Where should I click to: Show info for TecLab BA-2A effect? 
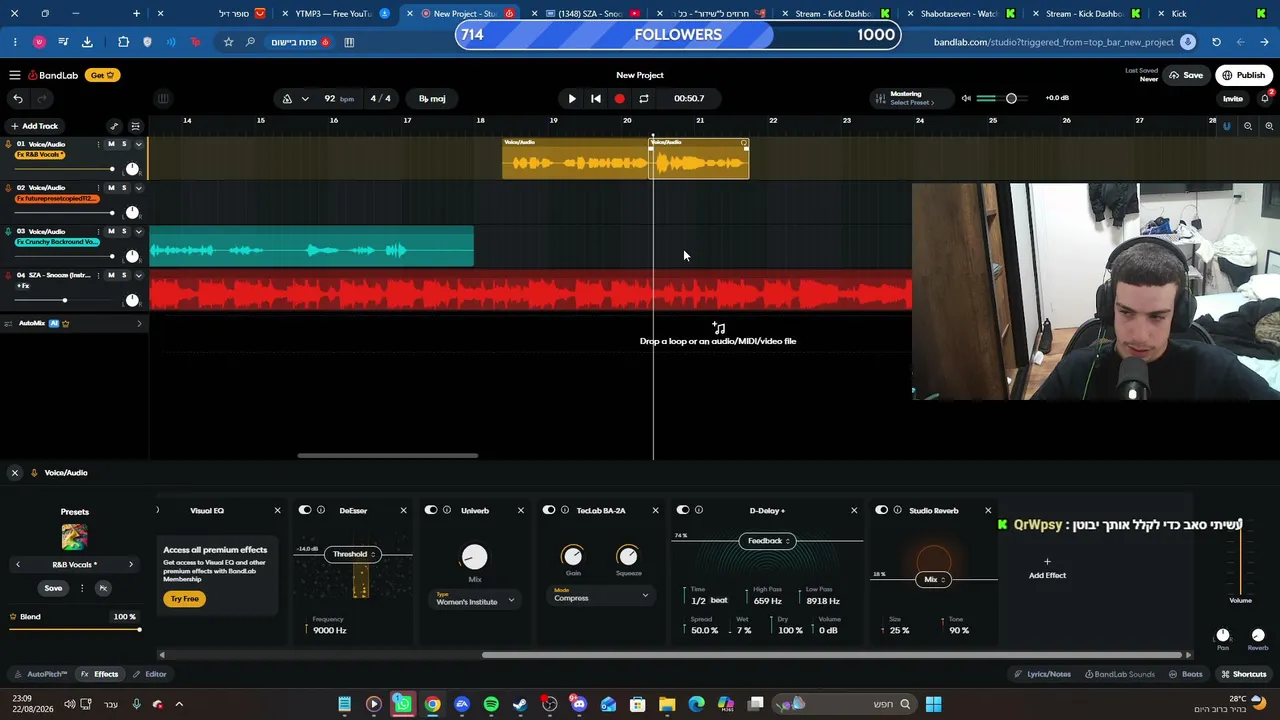[x=565, y=510]
